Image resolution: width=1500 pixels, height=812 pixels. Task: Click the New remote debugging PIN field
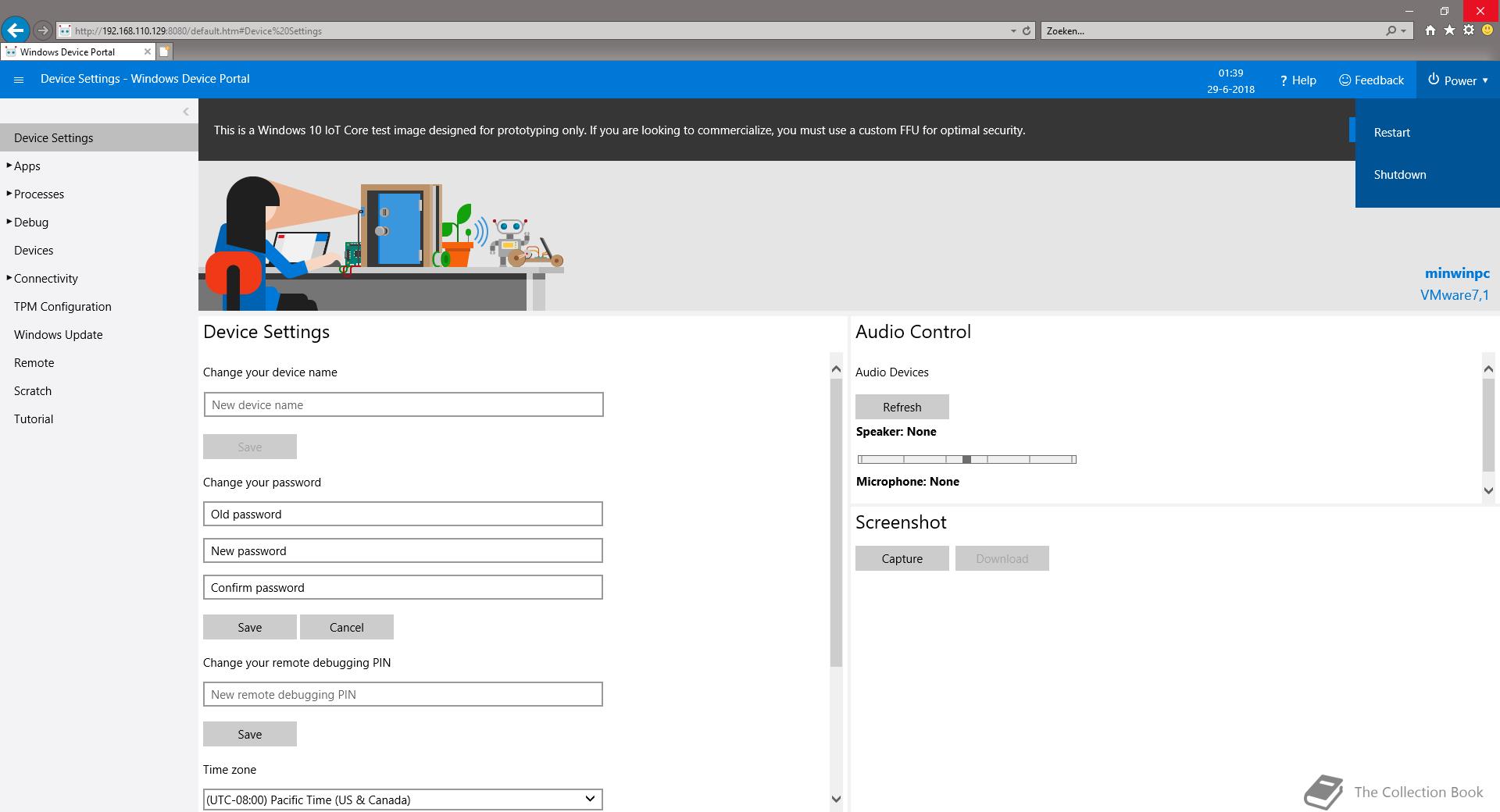pyautogui.click(x=402, y=694)
